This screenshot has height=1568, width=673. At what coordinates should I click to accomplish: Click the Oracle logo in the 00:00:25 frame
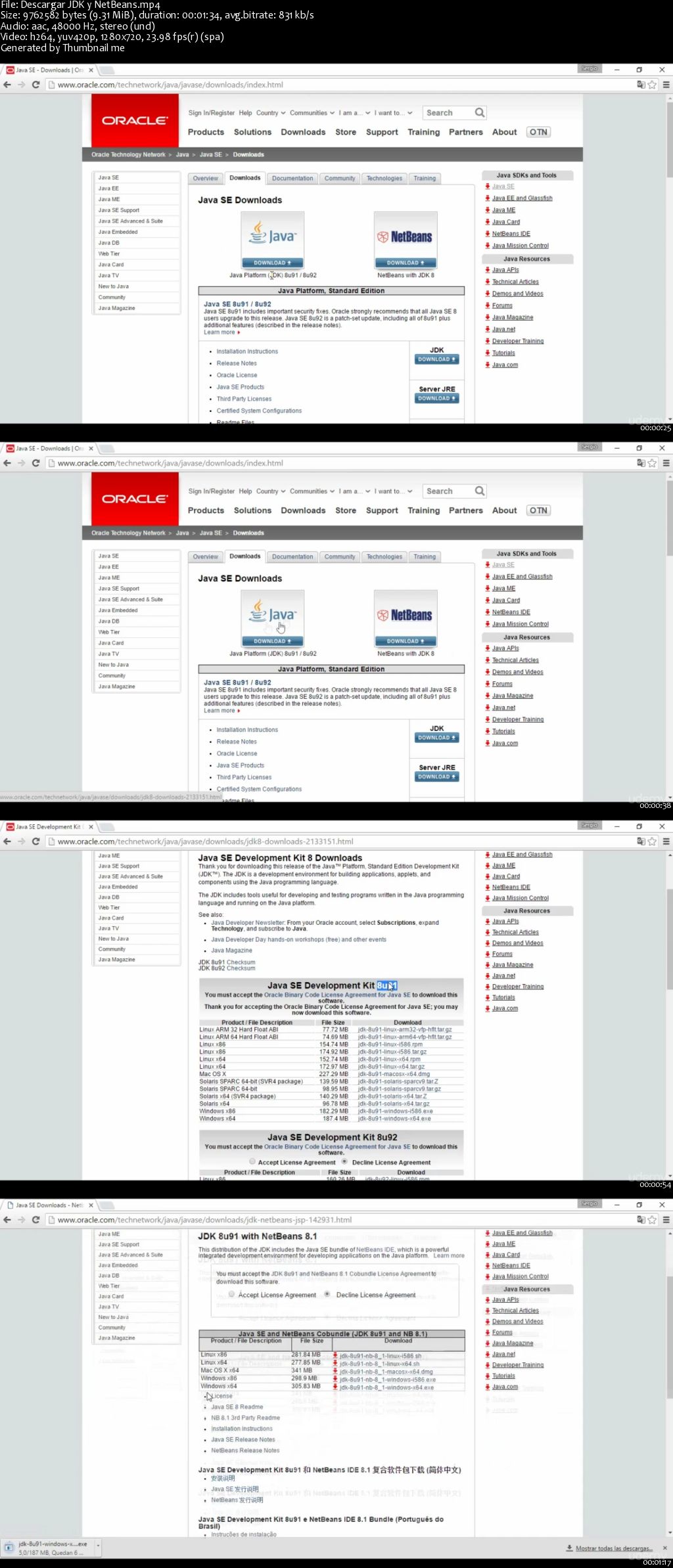coord(135,120)
